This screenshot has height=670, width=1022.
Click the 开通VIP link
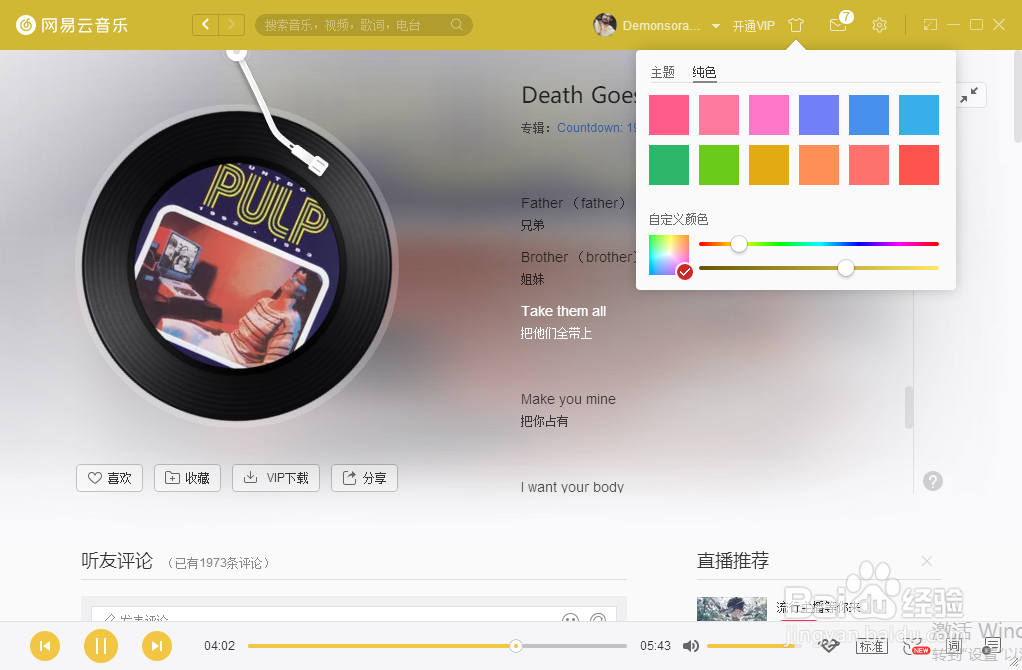pyautogui.click(x=753, y=25)
